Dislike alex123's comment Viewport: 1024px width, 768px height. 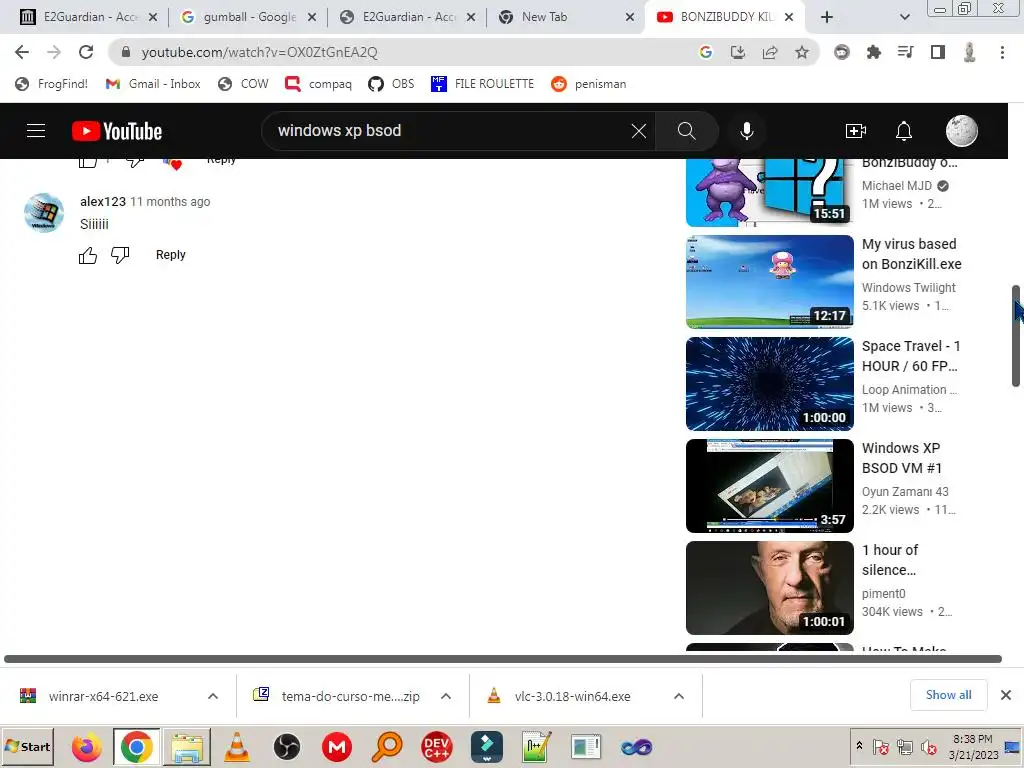point(120,255)
